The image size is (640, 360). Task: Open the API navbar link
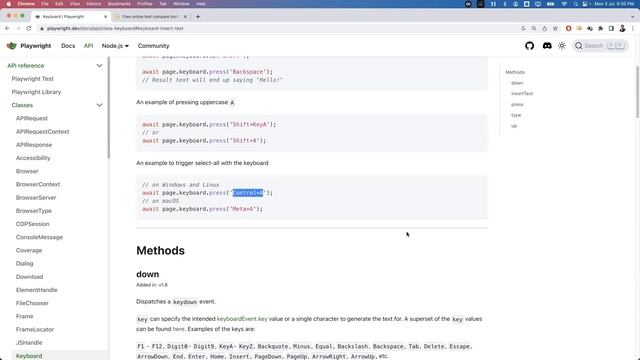pyautogui.click(x=89, y=46)
